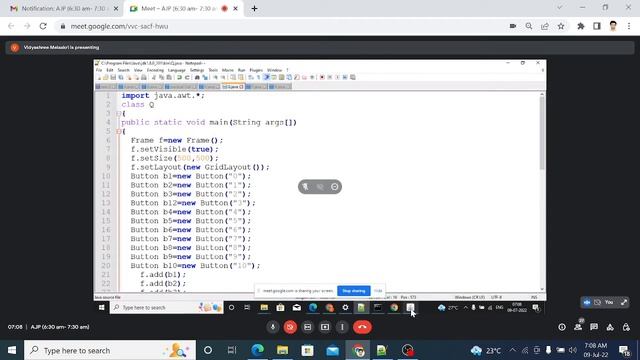Click the pin icon on presentation overlay
This screenshot has height=360, width=640.
(305, 187)
